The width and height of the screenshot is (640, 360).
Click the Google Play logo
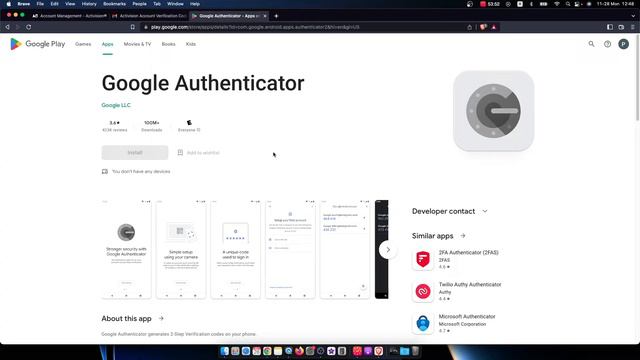(x=38, y=44)
